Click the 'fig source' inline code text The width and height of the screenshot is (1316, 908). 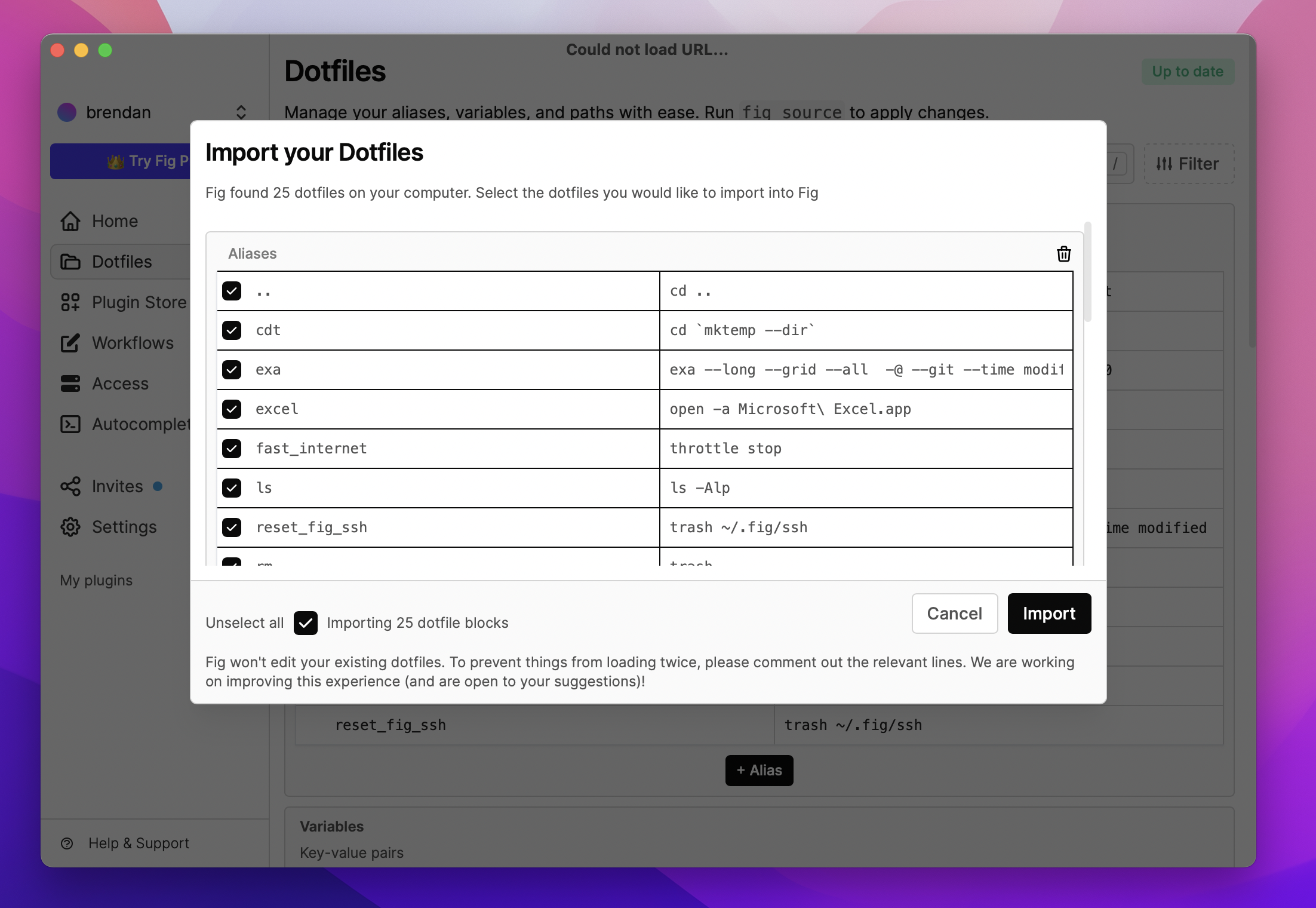pyautogui.click(x=792, y=112)
